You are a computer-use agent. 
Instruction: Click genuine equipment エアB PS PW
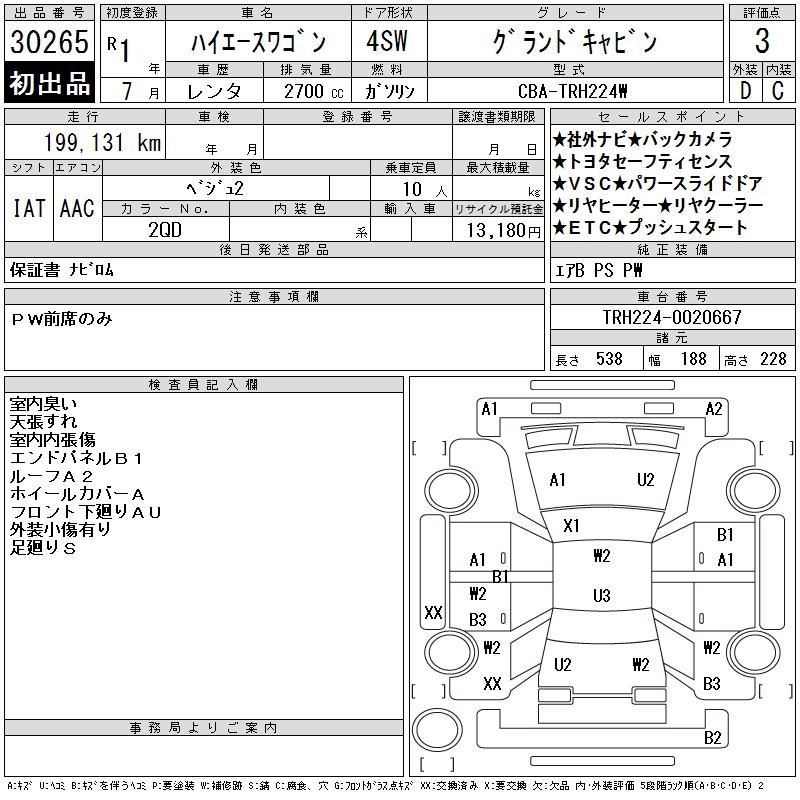[598, 270]
